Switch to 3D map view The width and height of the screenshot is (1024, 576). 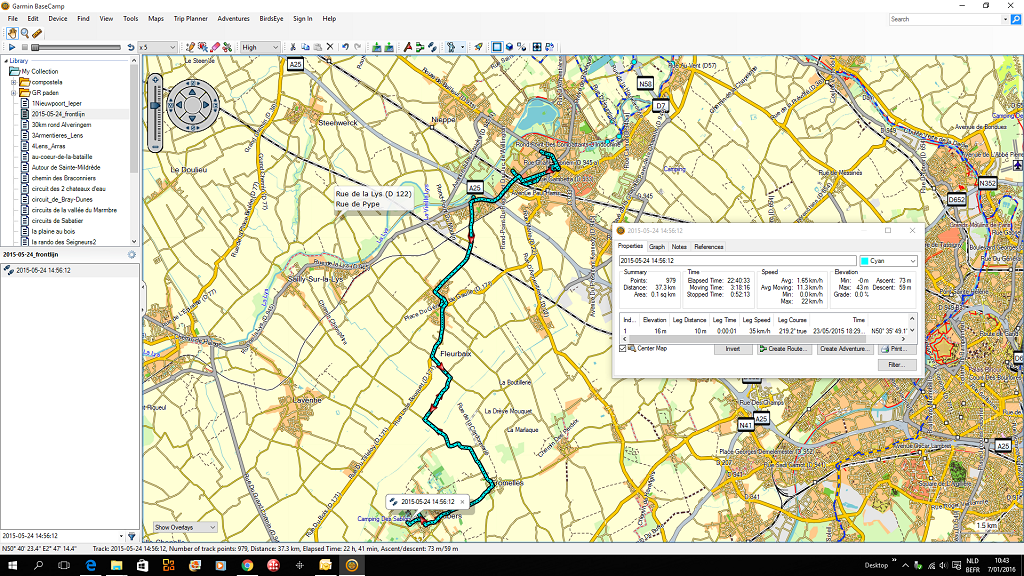[x=509, y=47]
